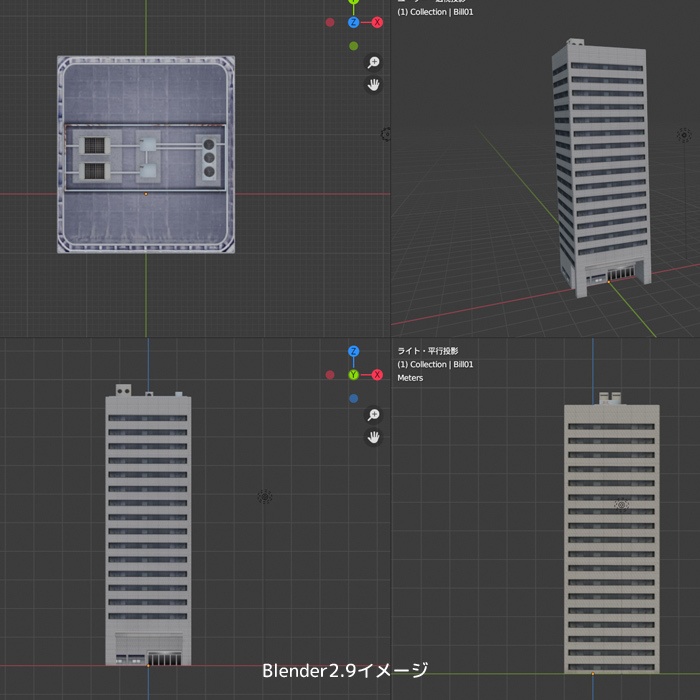Click the zoom magnifier icon in the top view
Image resolution: width=700 pixels, height=700 pixels.
click(373, 62)
